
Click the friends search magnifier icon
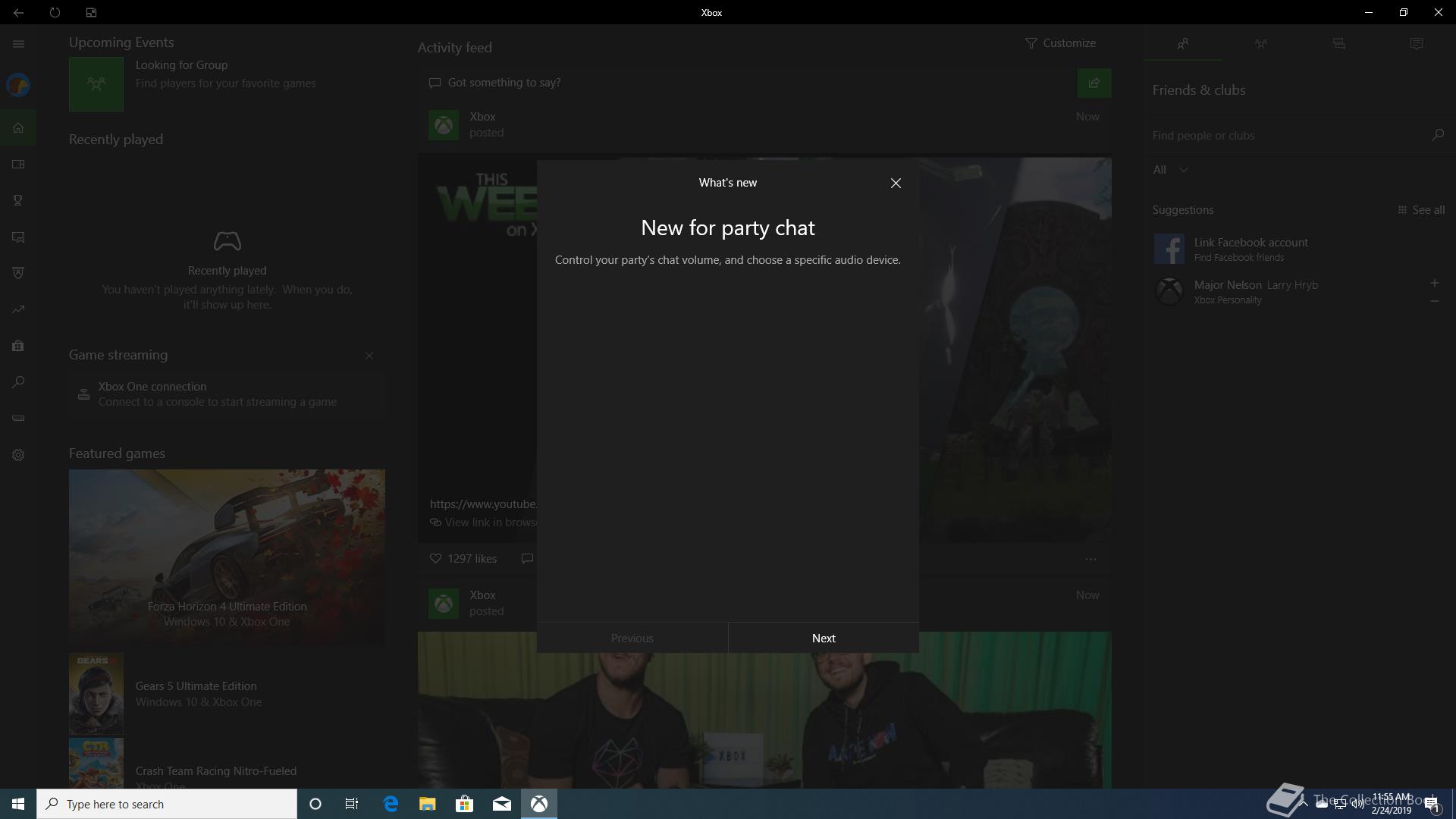pyautogui.click(x=1437, y=135)
